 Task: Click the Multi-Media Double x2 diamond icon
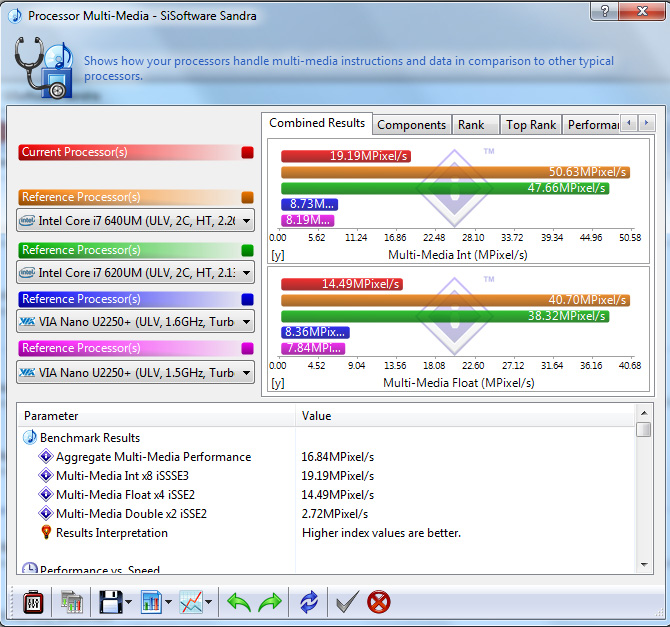coord(45,513)
